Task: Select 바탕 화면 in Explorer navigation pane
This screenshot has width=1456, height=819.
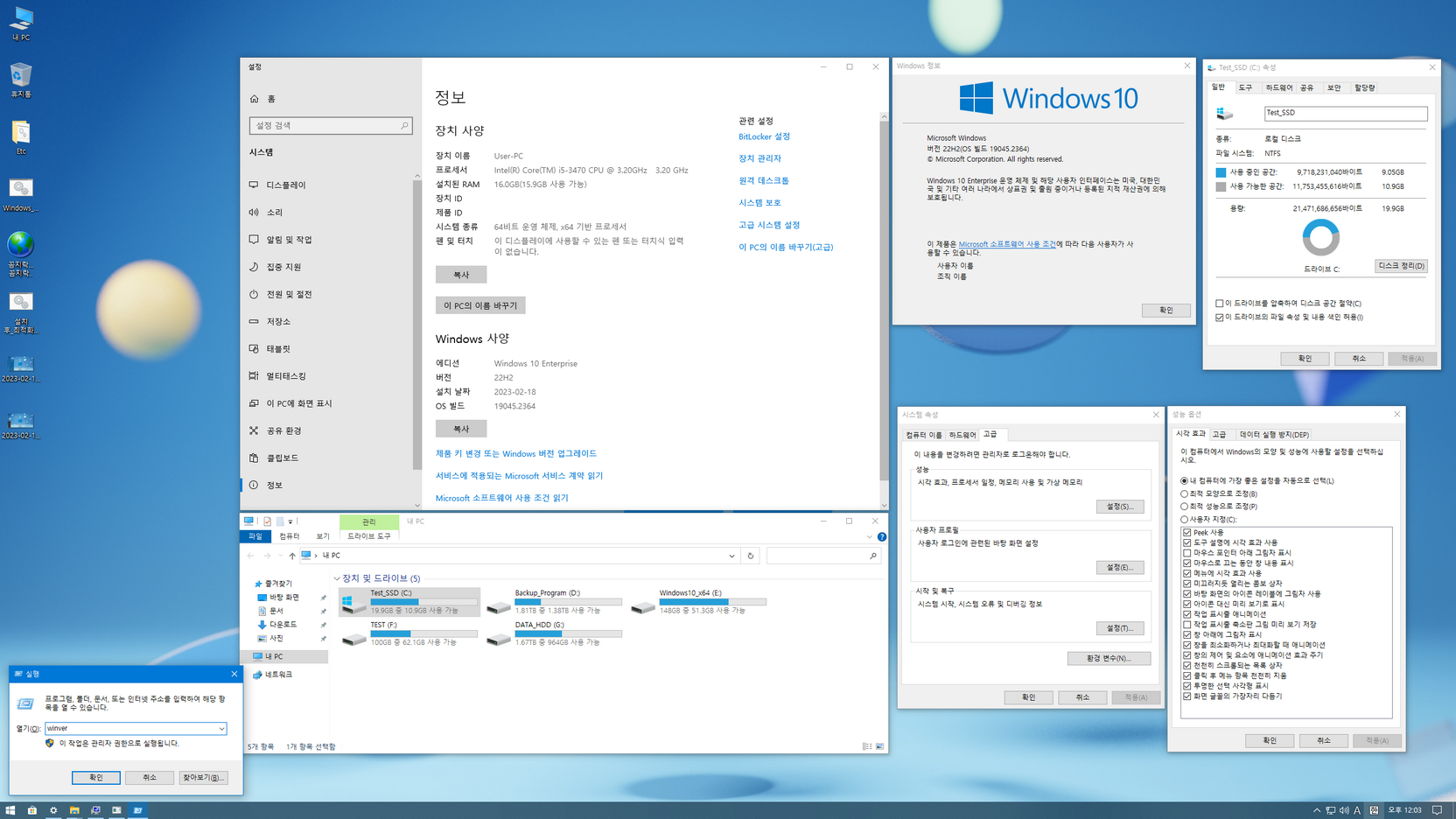Action: [x=284, y=597]
